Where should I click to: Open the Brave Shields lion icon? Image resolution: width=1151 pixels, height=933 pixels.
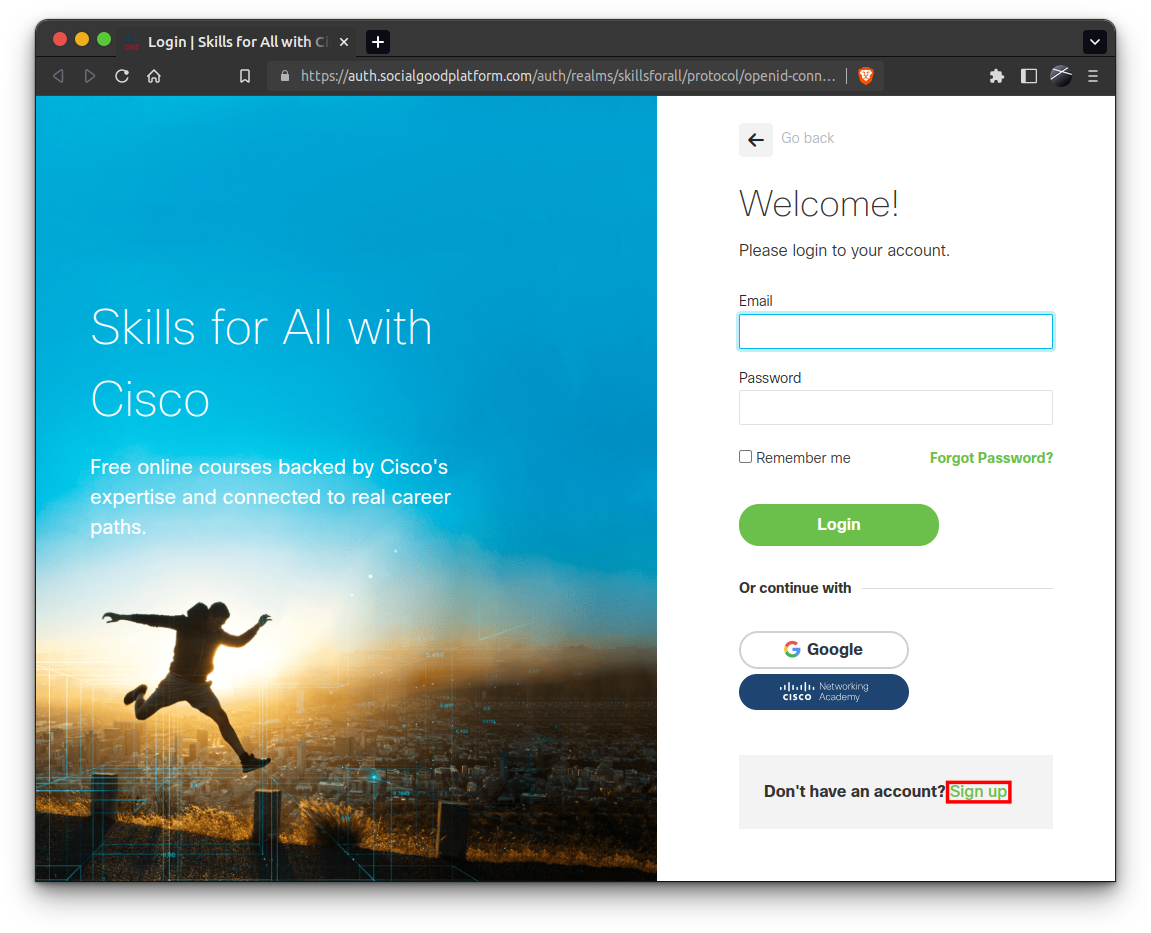click(866, 76)
